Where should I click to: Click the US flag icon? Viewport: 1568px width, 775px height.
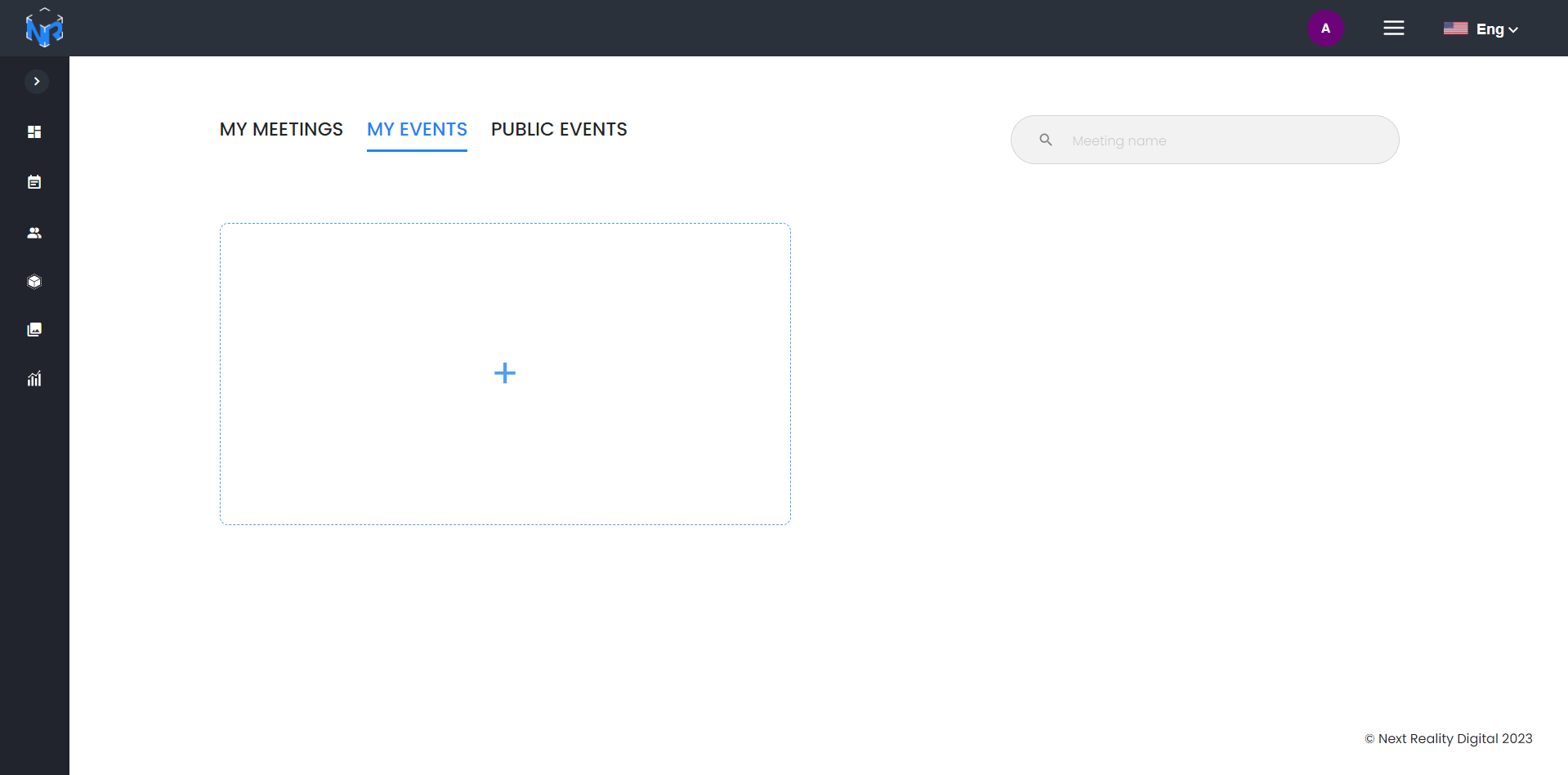pyautogui.click(x=1455, y=29)
